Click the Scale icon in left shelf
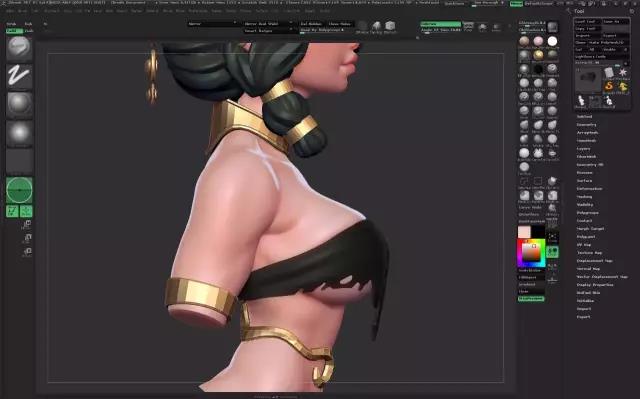This screenshot has width=640, height=399. (x=27, y=238)
